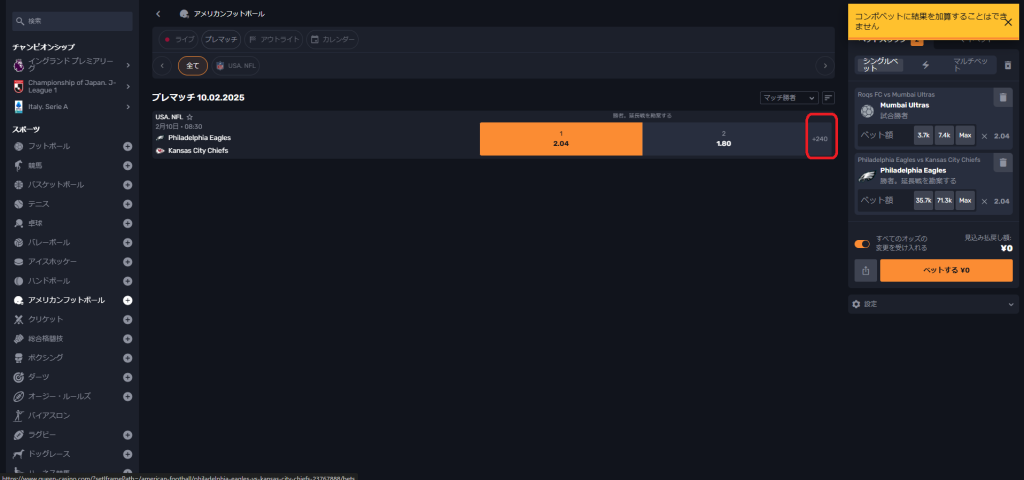
Task: Choose the バスケットボール basketball icon
Action: pos(19,185)
